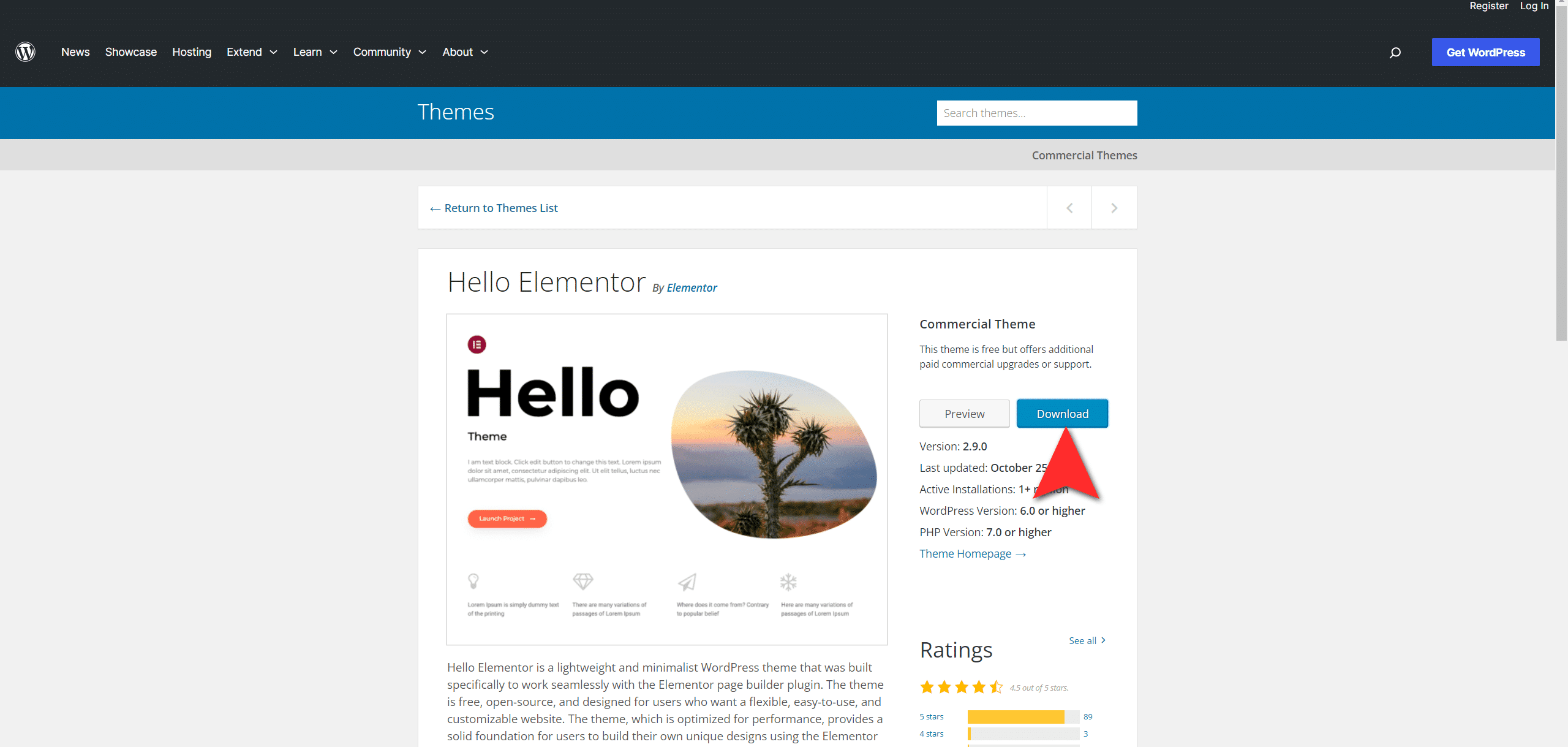The height and width of the screenshot is (747, 1568).
Task: Open the Showcase menu item
Action: pyautogui.click(x=131, y=52)
